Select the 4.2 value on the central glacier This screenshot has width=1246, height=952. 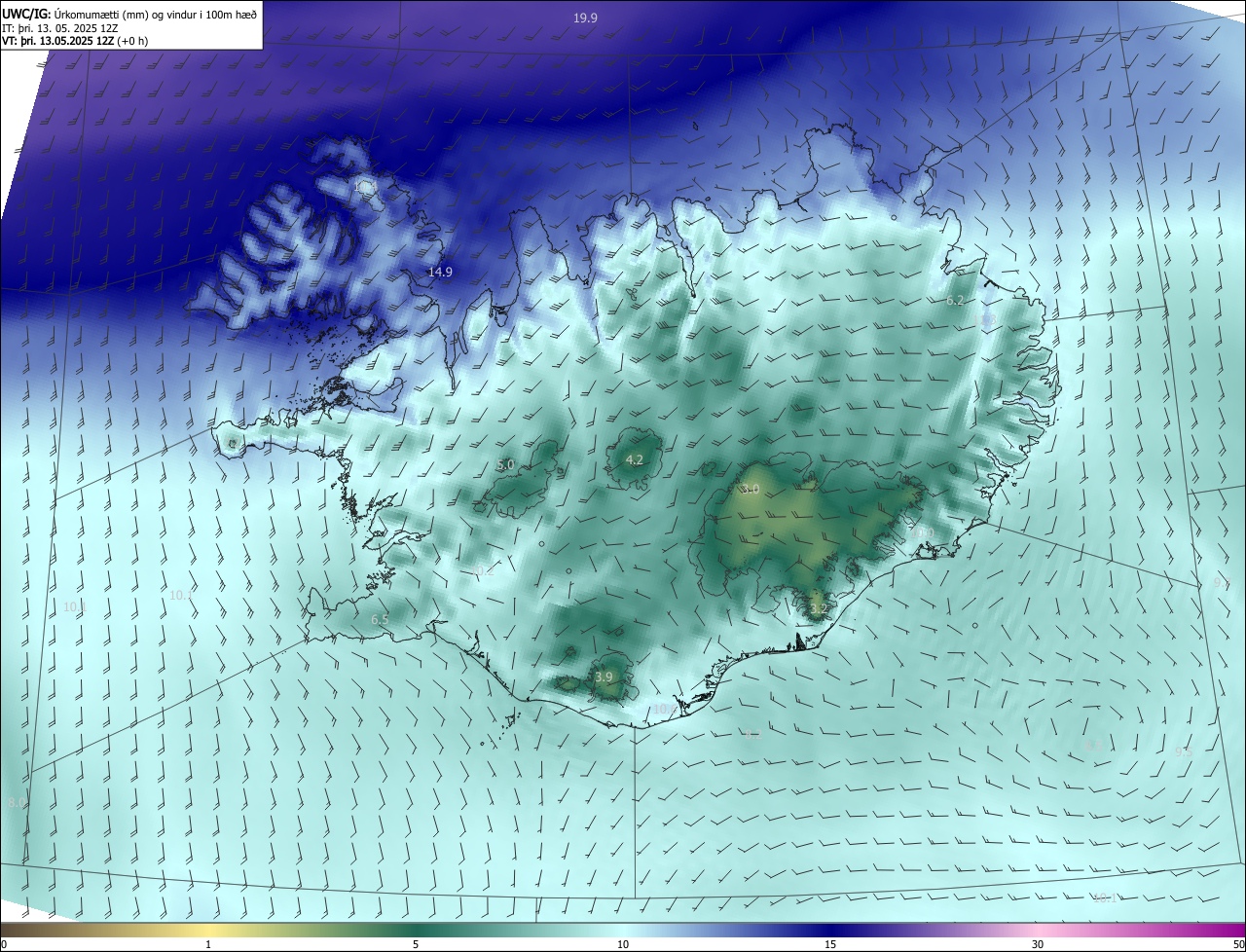click(635, 460)
